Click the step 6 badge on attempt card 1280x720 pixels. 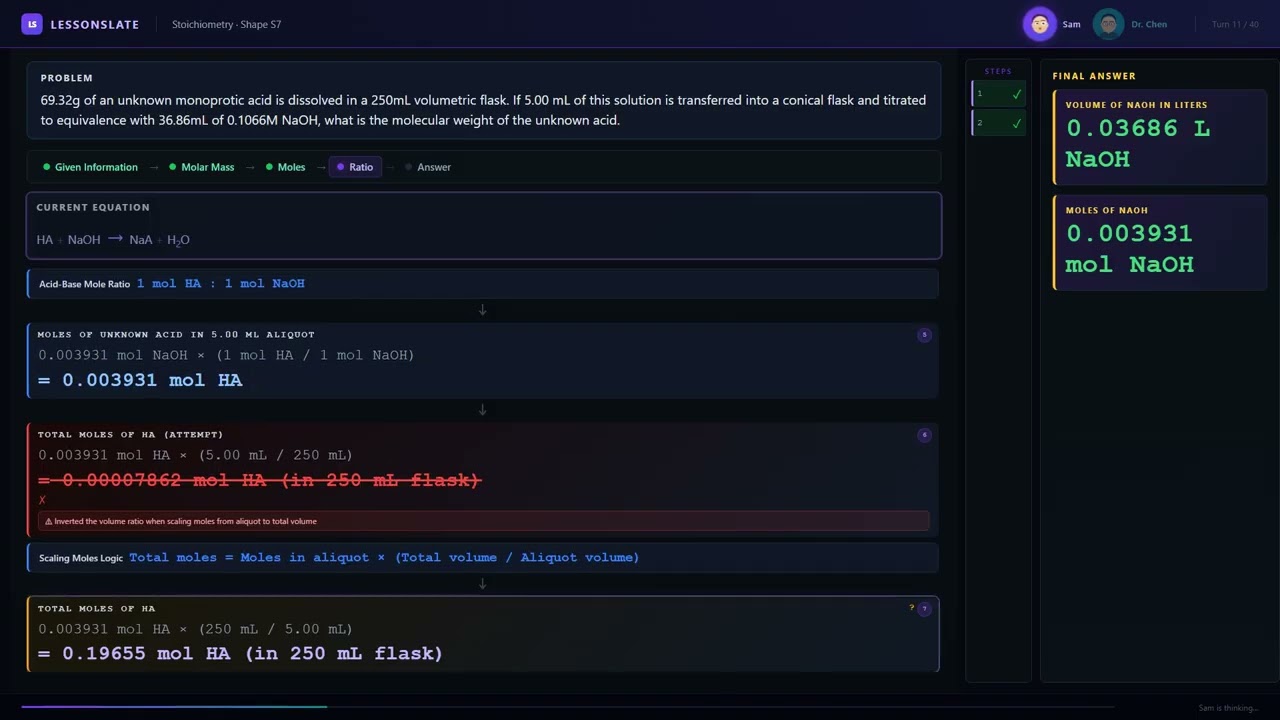[x=924, y=435]
